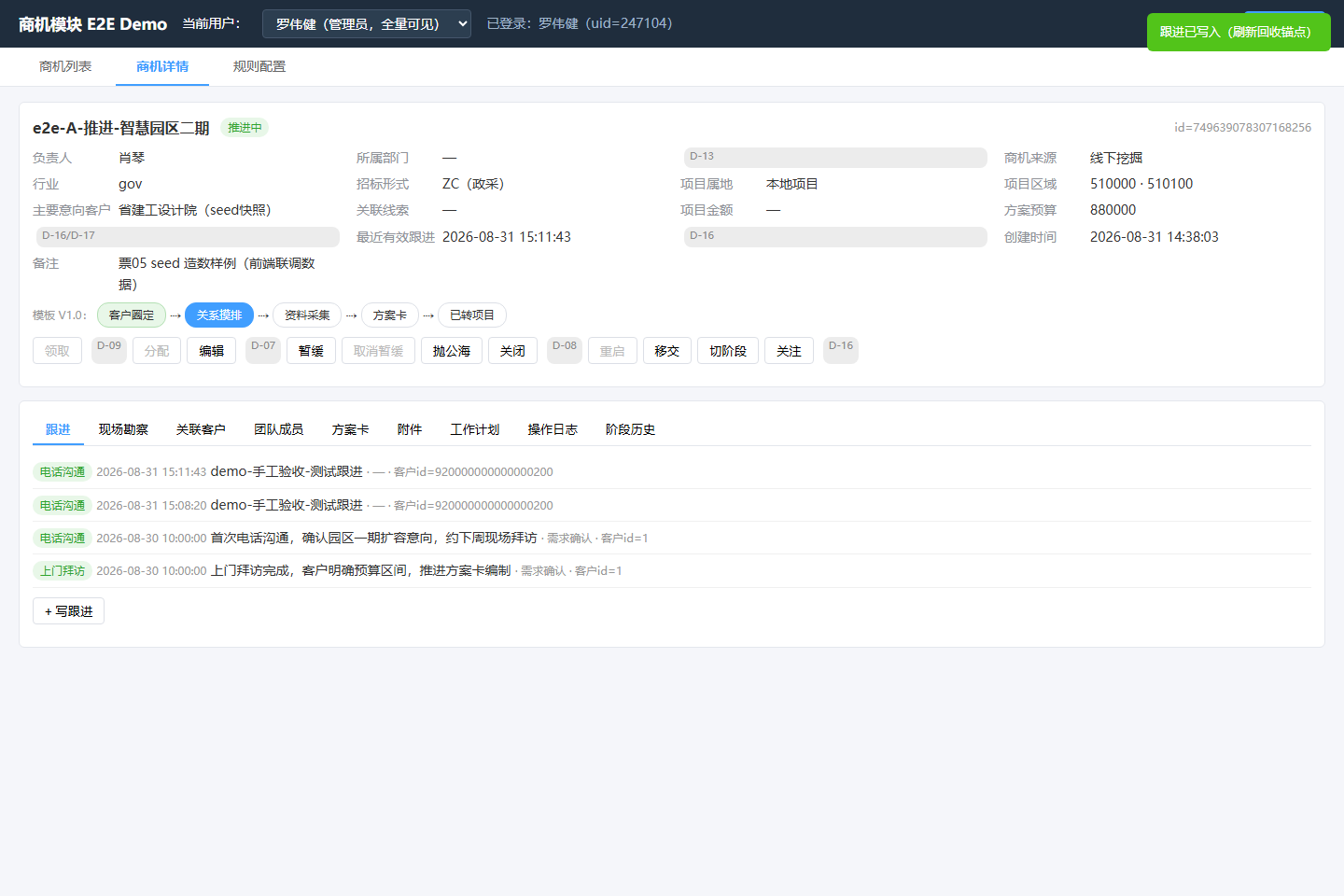
Task: Open 操作日志 sub-tab
Action: 553,429
